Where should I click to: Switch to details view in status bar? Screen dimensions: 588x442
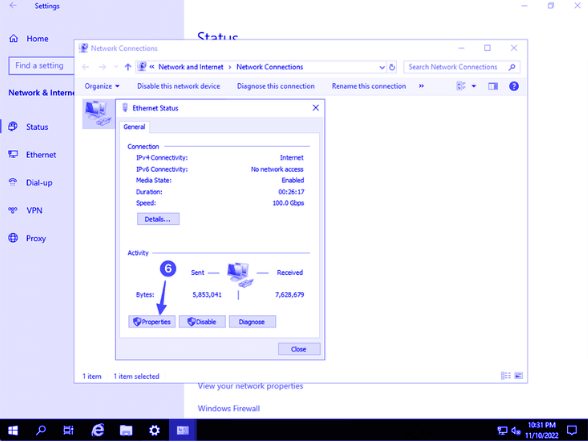[506, 376]
